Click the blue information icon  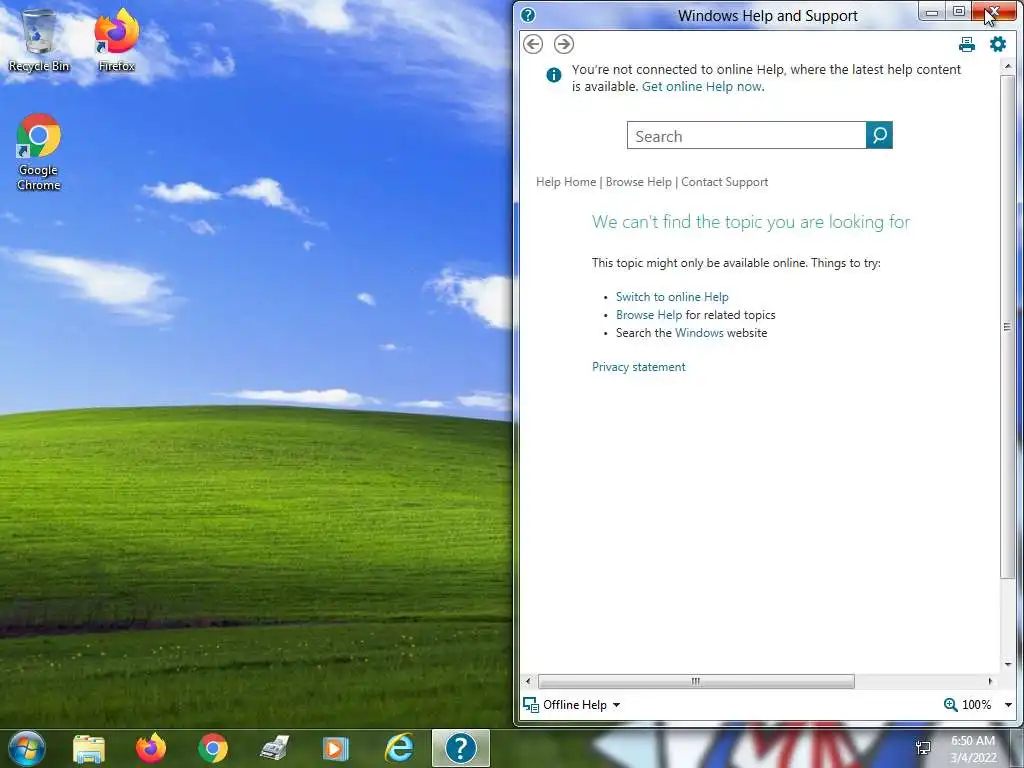pos(553,75)
